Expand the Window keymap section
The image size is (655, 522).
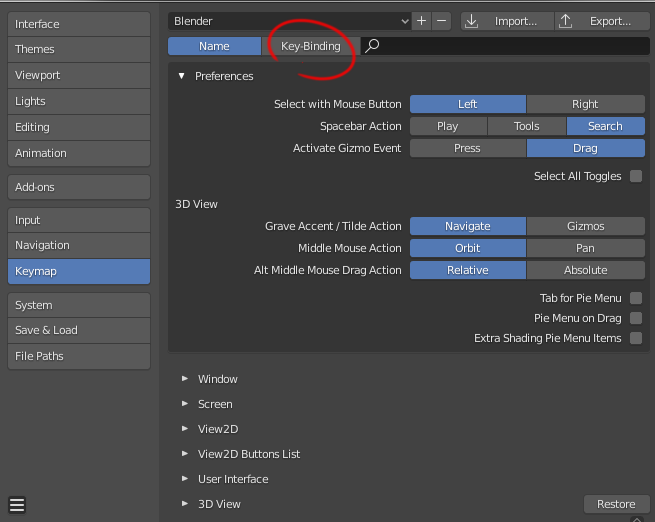pyautogui.click(x=185, y=379)
